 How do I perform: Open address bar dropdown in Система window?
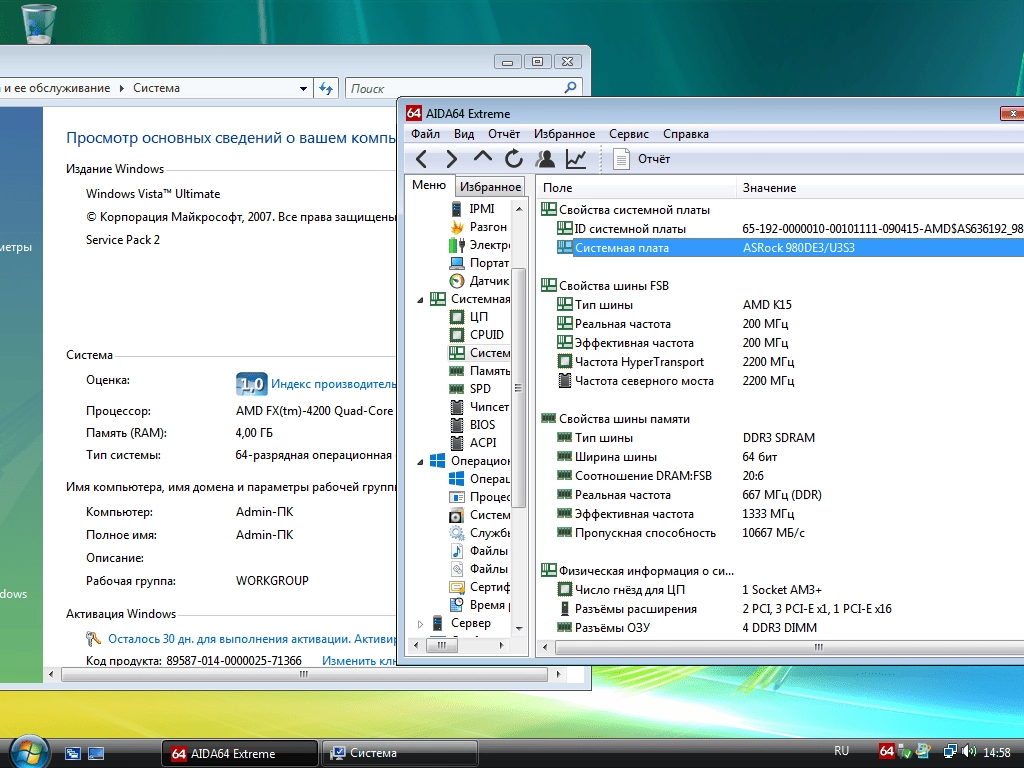click(303, 89)
